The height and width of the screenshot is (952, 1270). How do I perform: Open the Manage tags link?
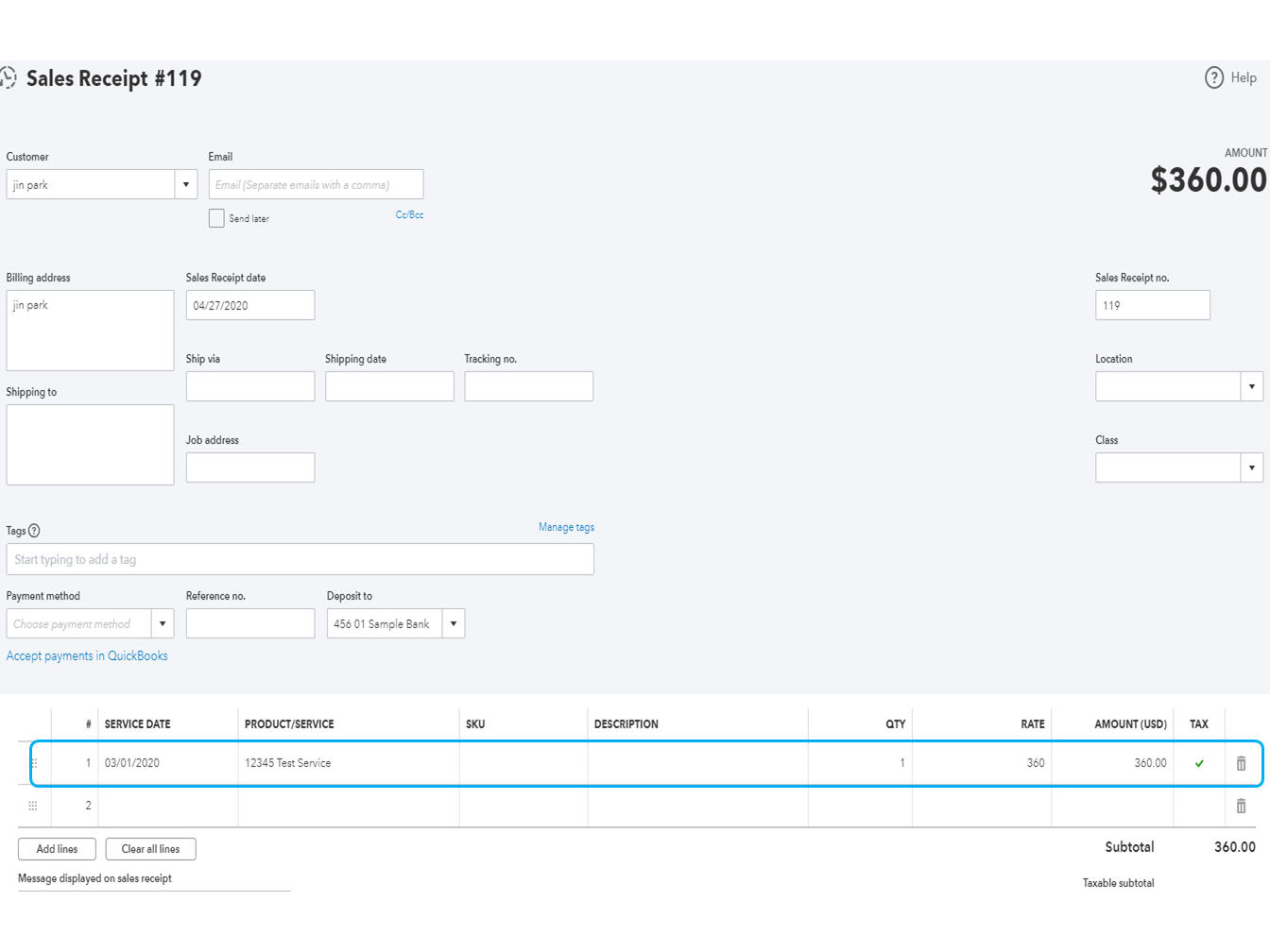(566, 527)
